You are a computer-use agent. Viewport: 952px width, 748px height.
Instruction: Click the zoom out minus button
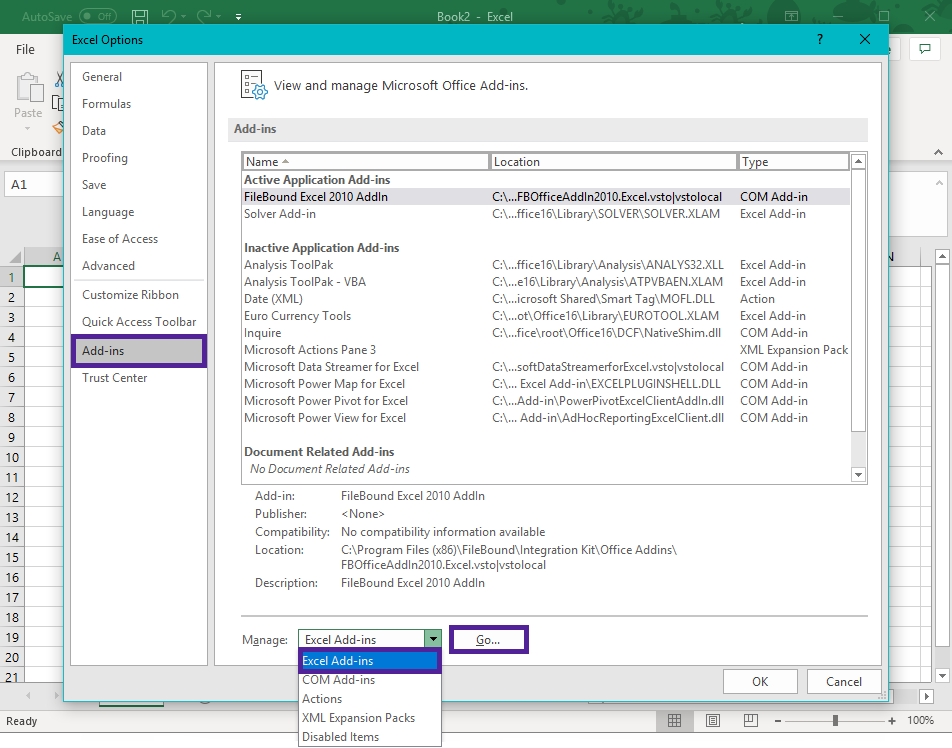[x=778, y=721]
